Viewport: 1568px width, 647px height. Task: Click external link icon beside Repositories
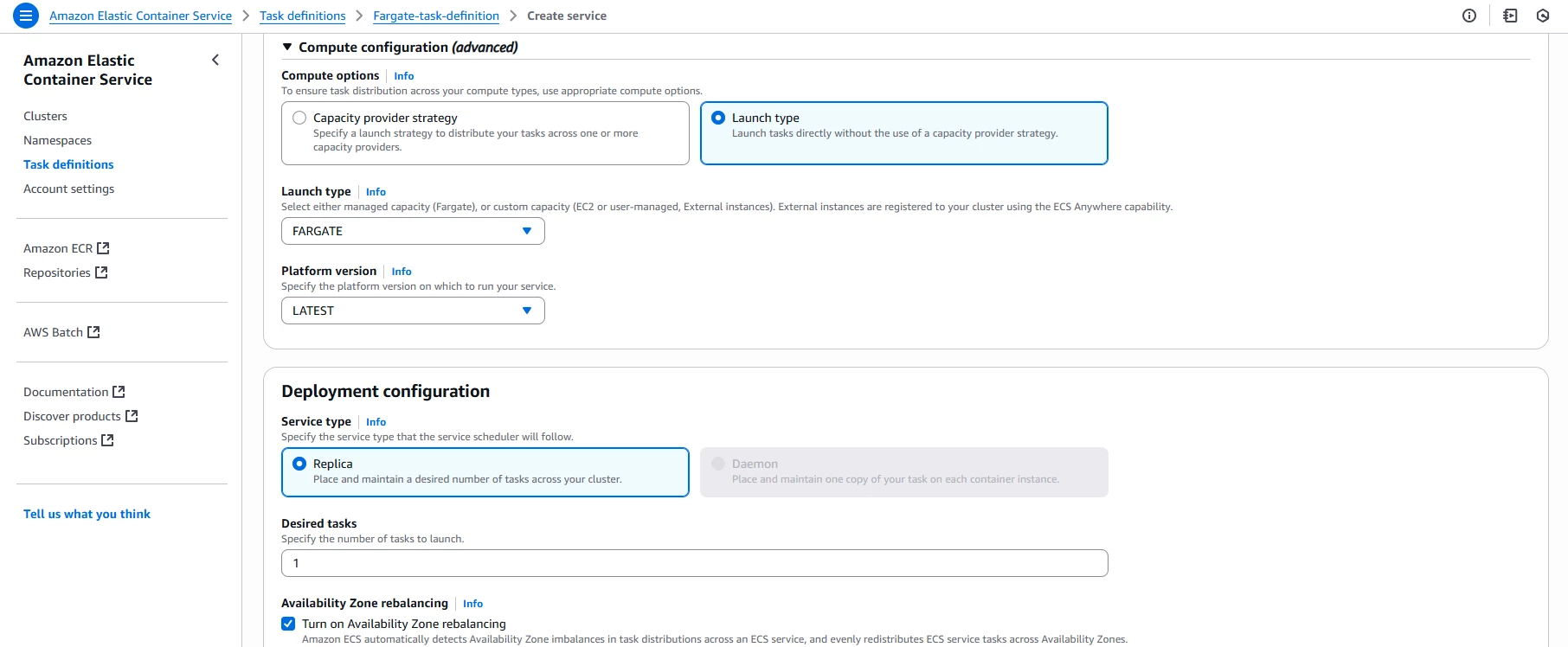click(101, 272)
